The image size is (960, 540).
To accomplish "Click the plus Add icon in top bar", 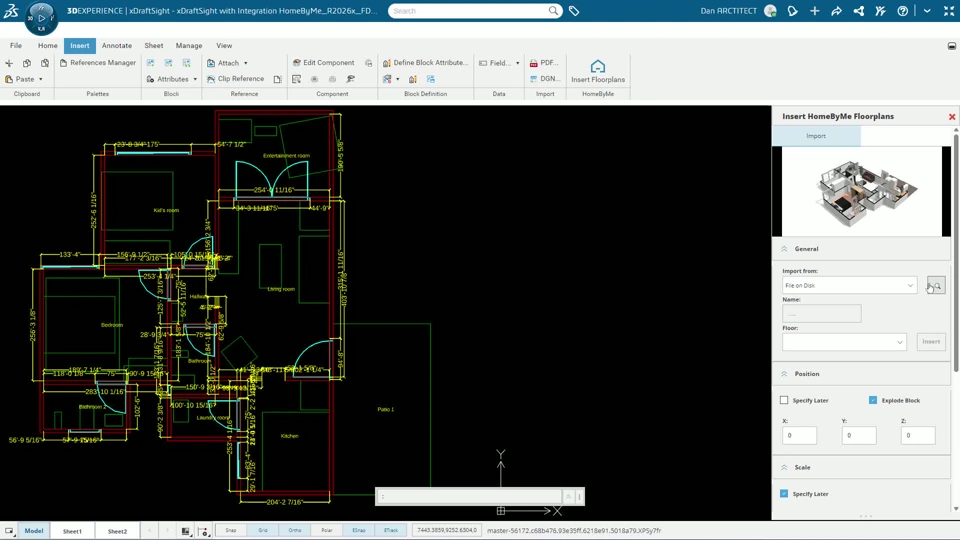I will coord(814,11).
